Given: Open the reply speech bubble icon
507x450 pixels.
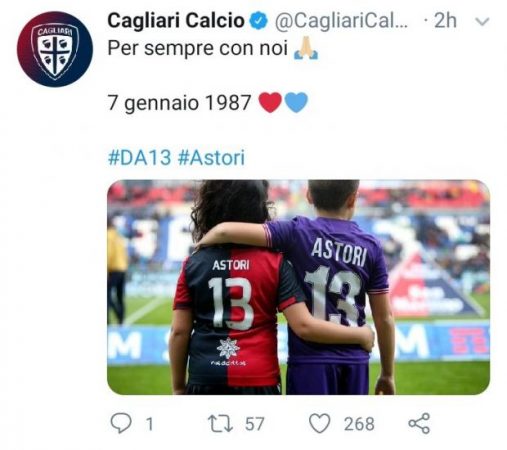Looking at the screenshot, I should (121, 423).
